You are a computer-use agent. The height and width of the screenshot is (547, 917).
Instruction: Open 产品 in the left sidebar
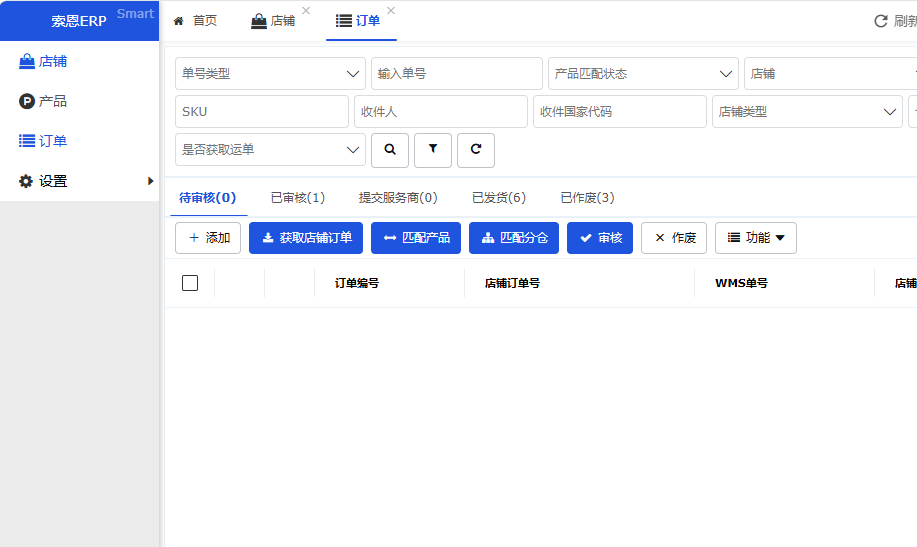point(43,101)
